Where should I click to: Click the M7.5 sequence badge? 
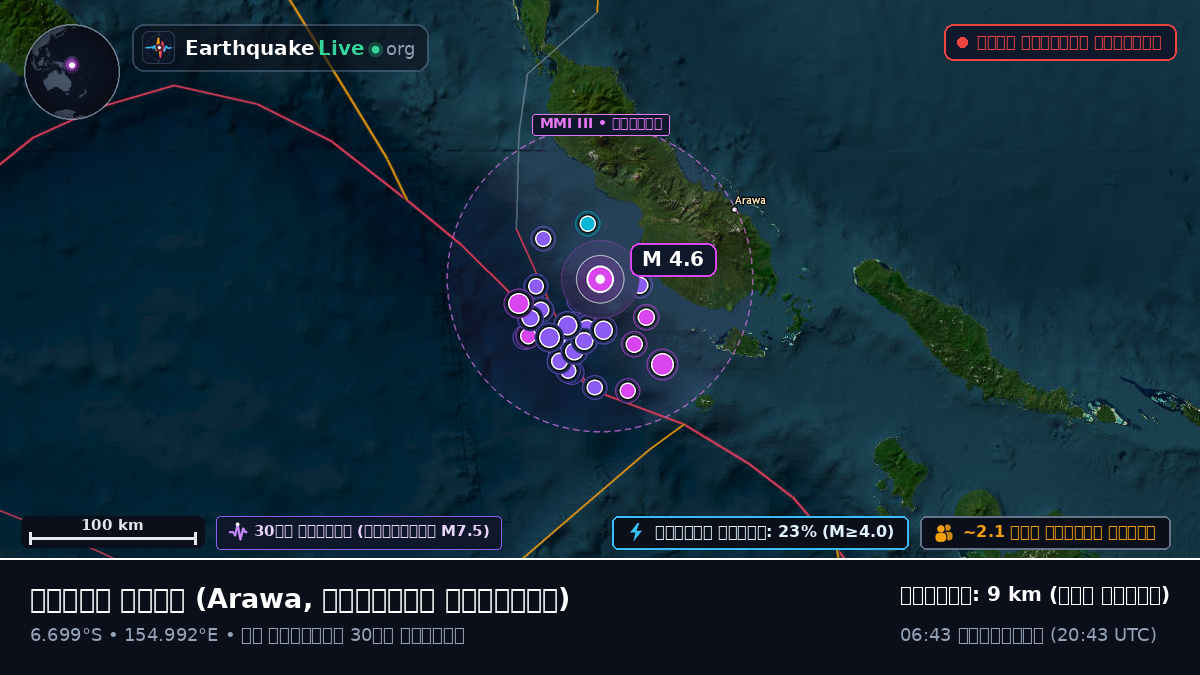[x=359, y=532]
